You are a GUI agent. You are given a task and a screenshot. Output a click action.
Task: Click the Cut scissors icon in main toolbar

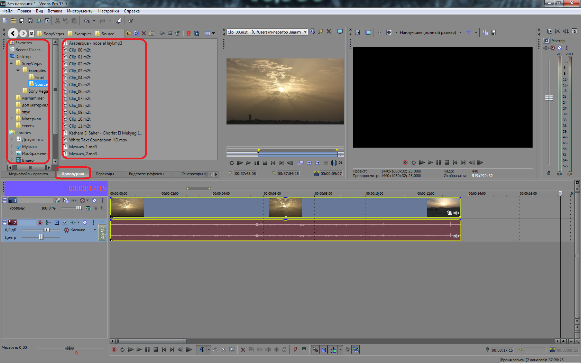tap(57, 21)
